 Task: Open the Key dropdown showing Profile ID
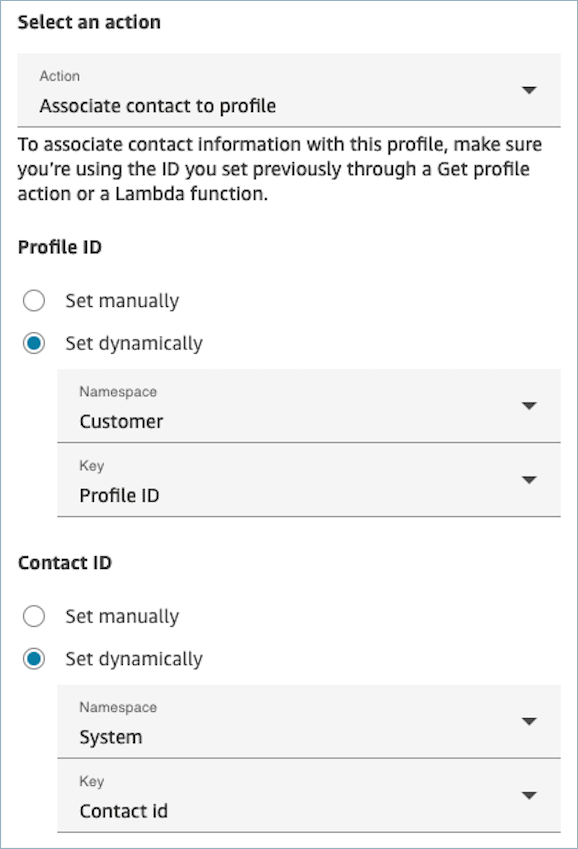300,480
